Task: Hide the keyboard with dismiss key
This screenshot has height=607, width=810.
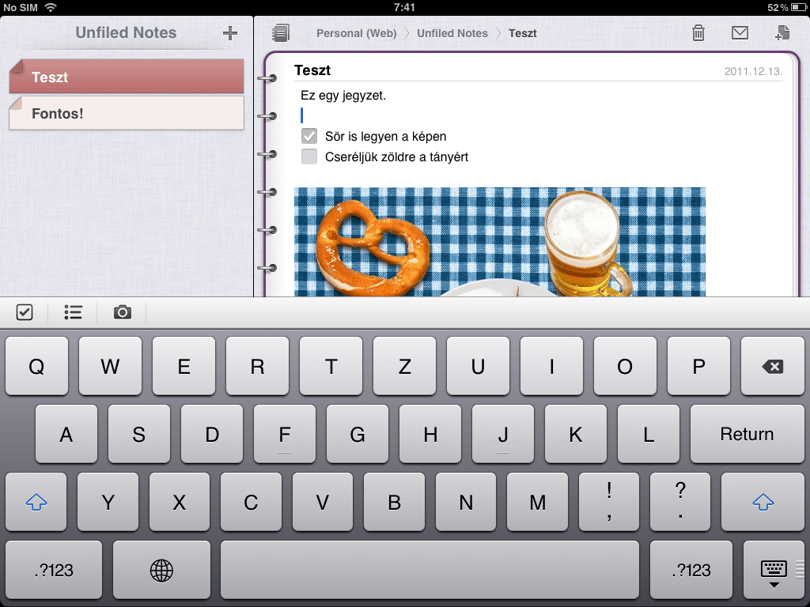Action: coord(773,570)
